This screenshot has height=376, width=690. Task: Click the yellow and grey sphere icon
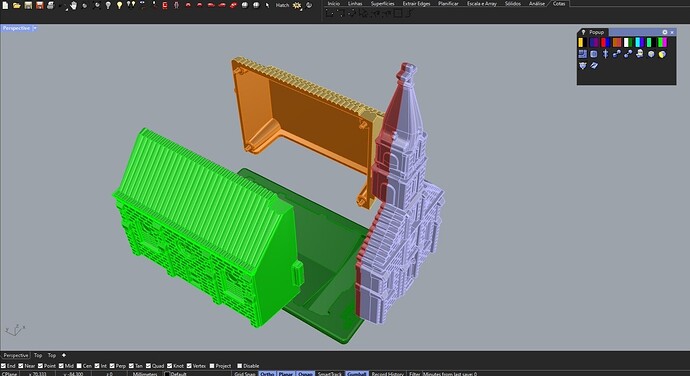click(x=662, y=54)
